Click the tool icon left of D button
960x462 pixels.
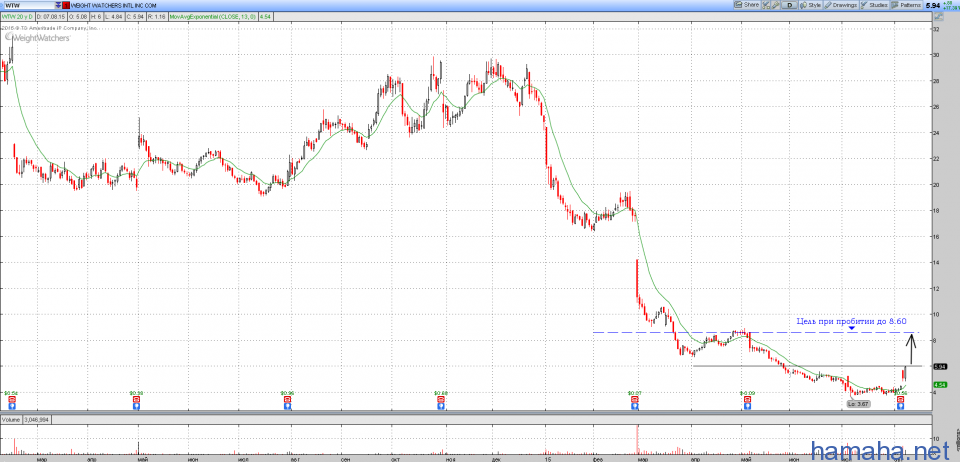click(x=776, y=5)
